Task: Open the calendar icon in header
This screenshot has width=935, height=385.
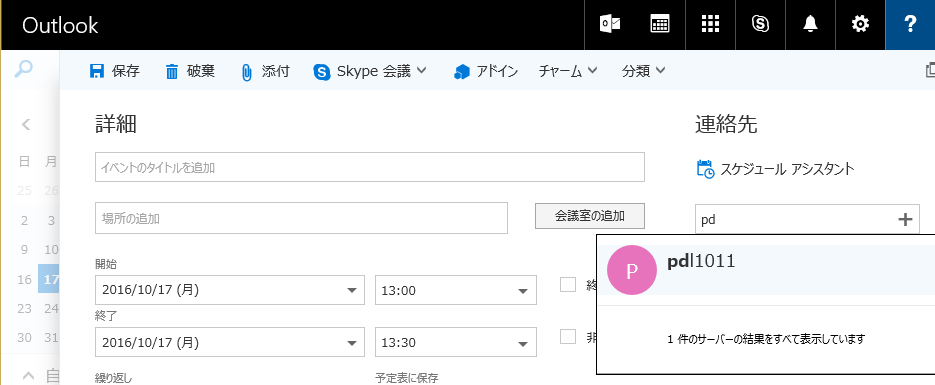Action: coord(660,24)
